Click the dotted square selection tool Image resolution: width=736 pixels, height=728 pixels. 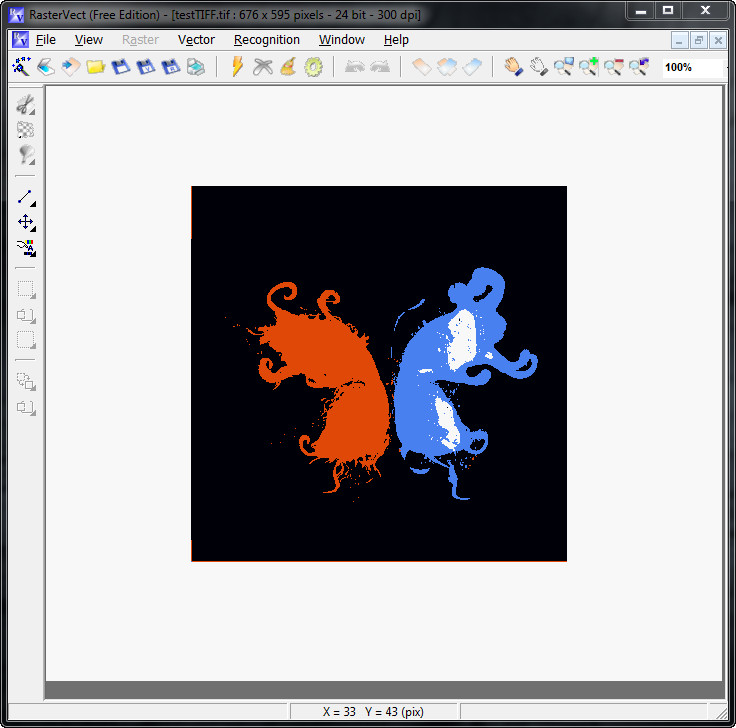point(26,290)
